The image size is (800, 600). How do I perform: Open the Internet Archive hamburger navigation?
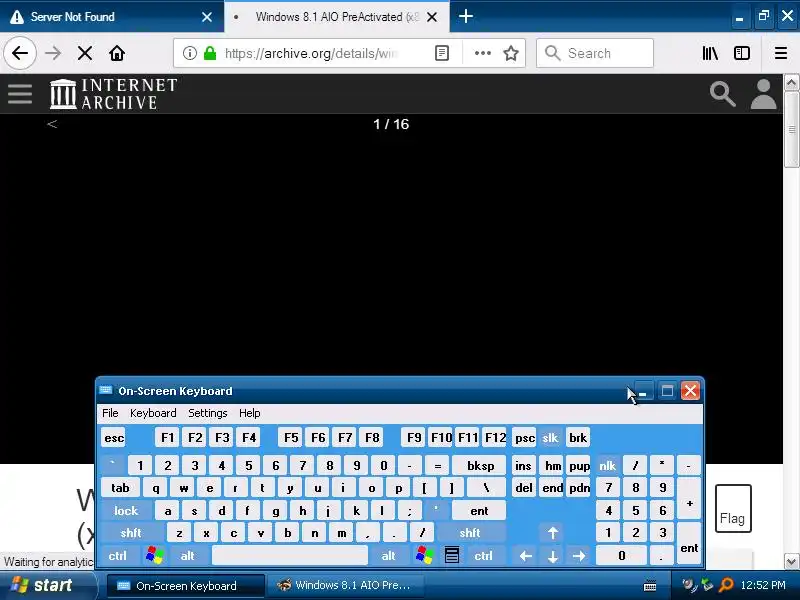pos(20,94)
